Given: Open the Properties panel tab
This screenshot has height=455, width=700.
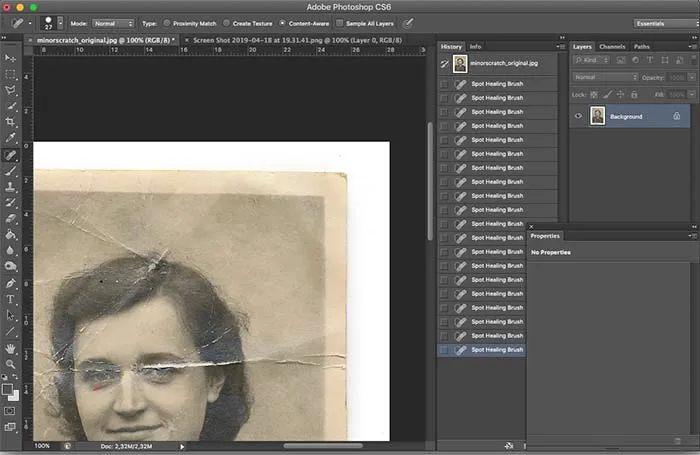Looking at the screenshot, I should click(545, 236).
